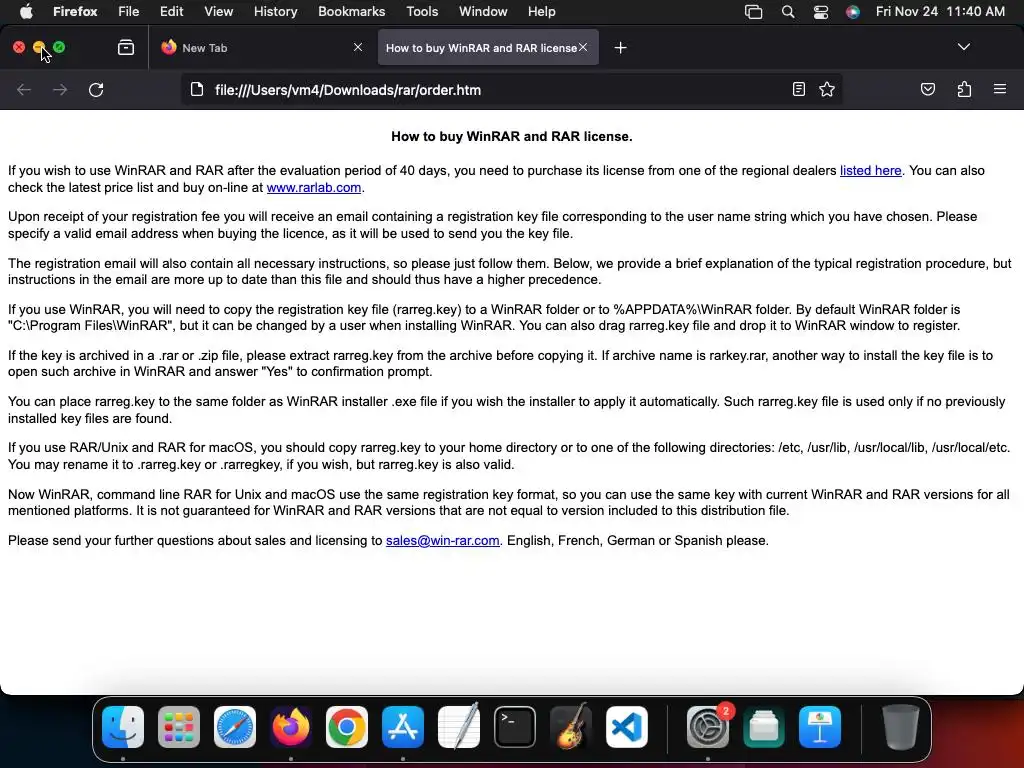
Task: Minimize the Firefox window
Action: [39, 47]
